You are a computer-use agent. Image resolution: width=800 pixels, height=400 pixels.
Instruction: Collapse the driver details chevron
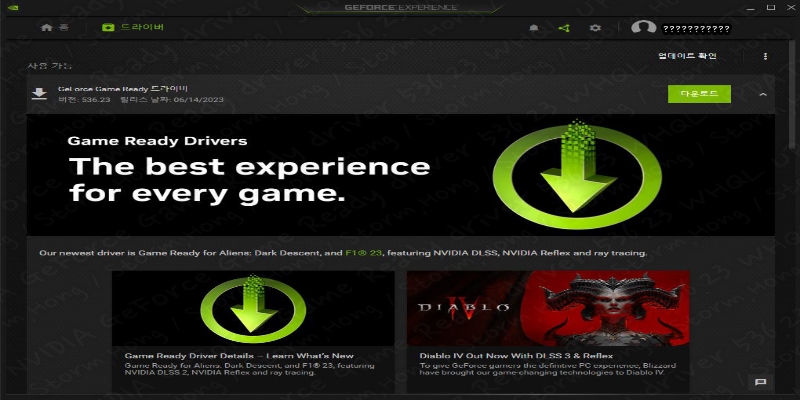click(763, 94)
